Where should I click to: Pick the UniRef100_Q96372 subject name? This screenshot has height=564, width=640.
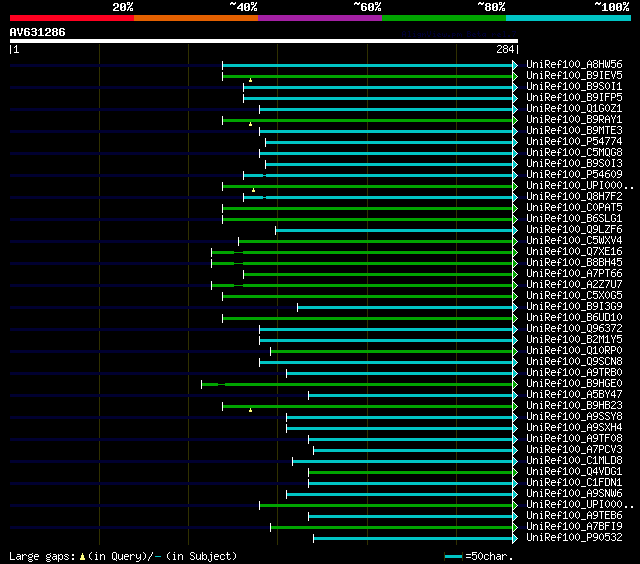click(x=574, y=329)
